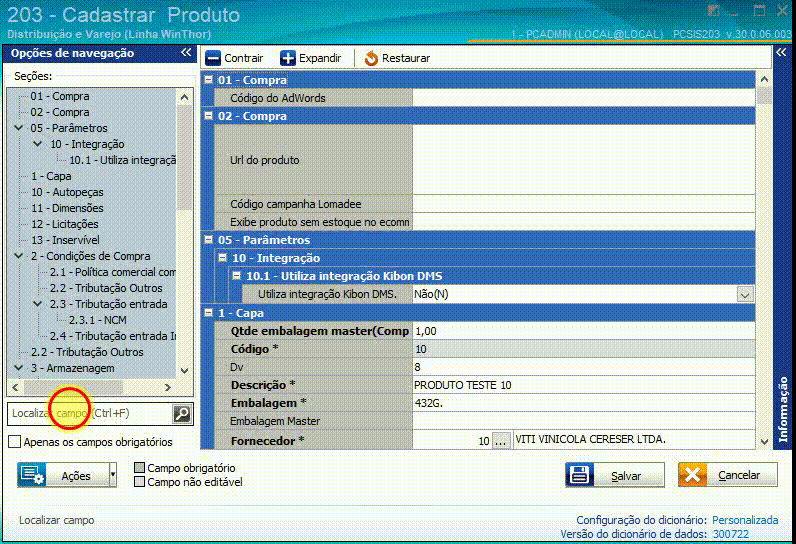
Task: Select 11 - Dimensões tree item
Action: pos(67,208)
